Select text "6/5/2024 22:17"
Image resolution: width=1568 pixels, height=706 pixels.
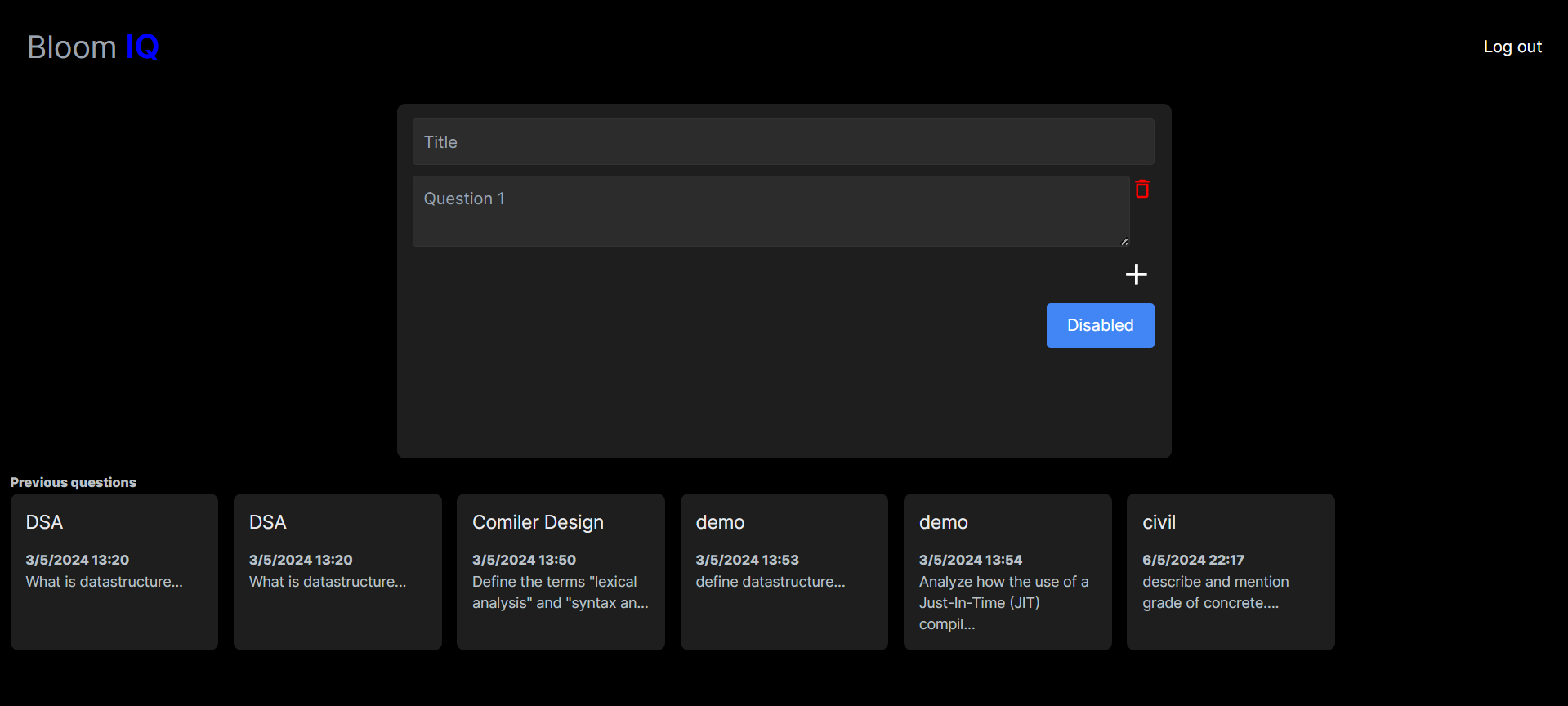1193,560
